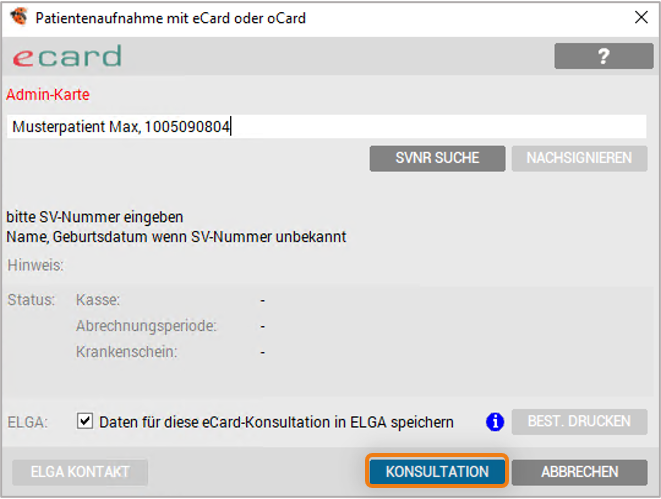Click the application icon in title bar

click(x=19, y=17)
